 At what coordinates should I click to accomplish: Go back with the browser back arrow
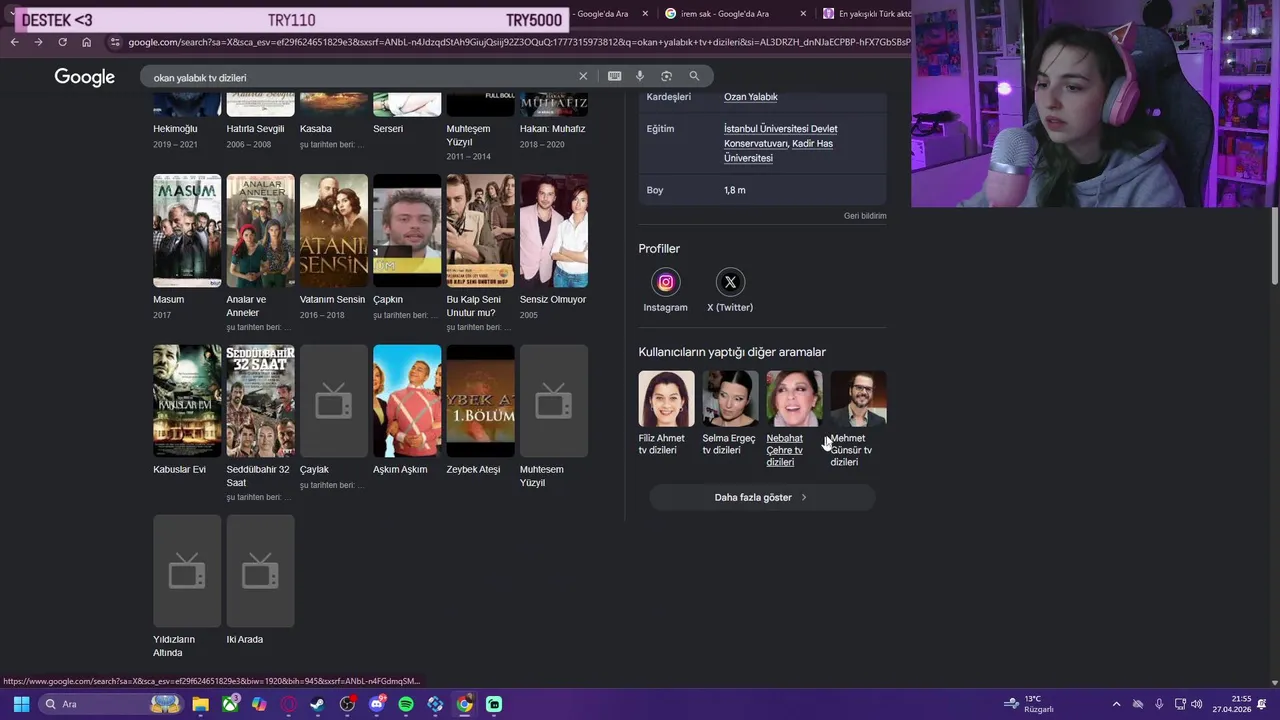click(x=14, y=42)
